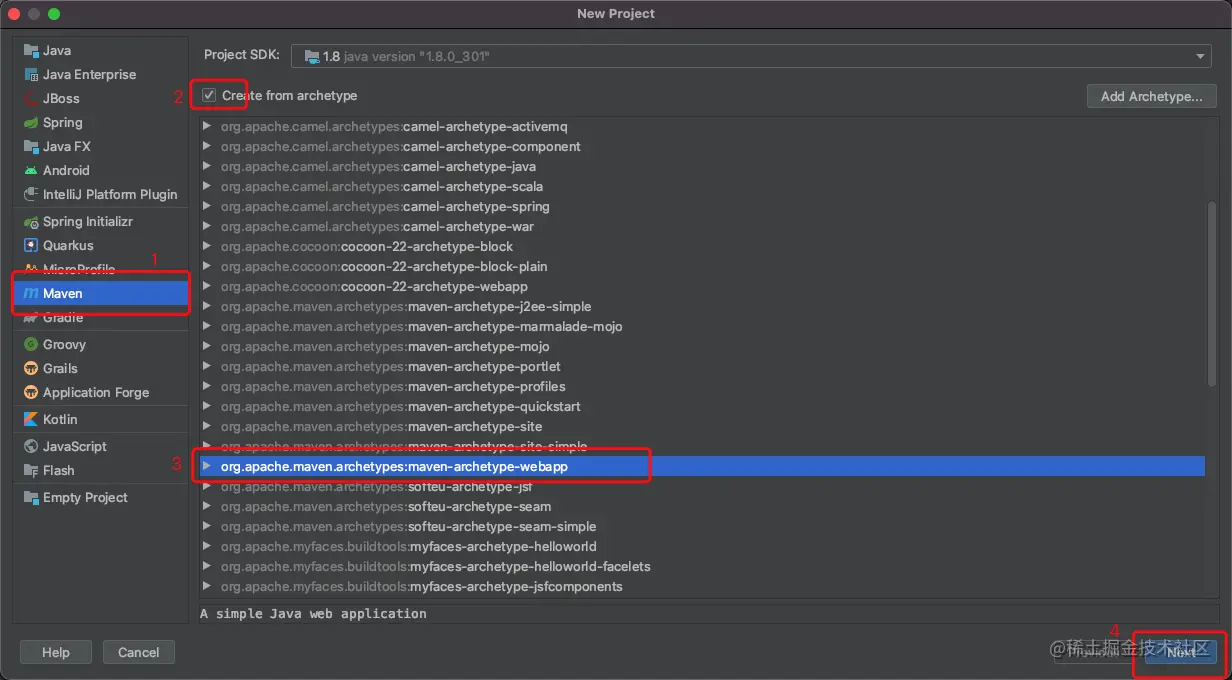Click the Next button
Screen dimensions: 1232x680
(x=1181, y=652)
